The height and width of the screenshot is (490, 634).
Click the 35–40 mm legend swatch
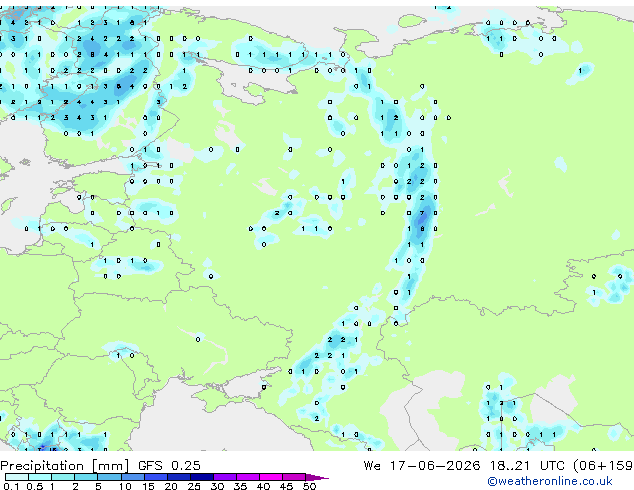tap(247, 477)
